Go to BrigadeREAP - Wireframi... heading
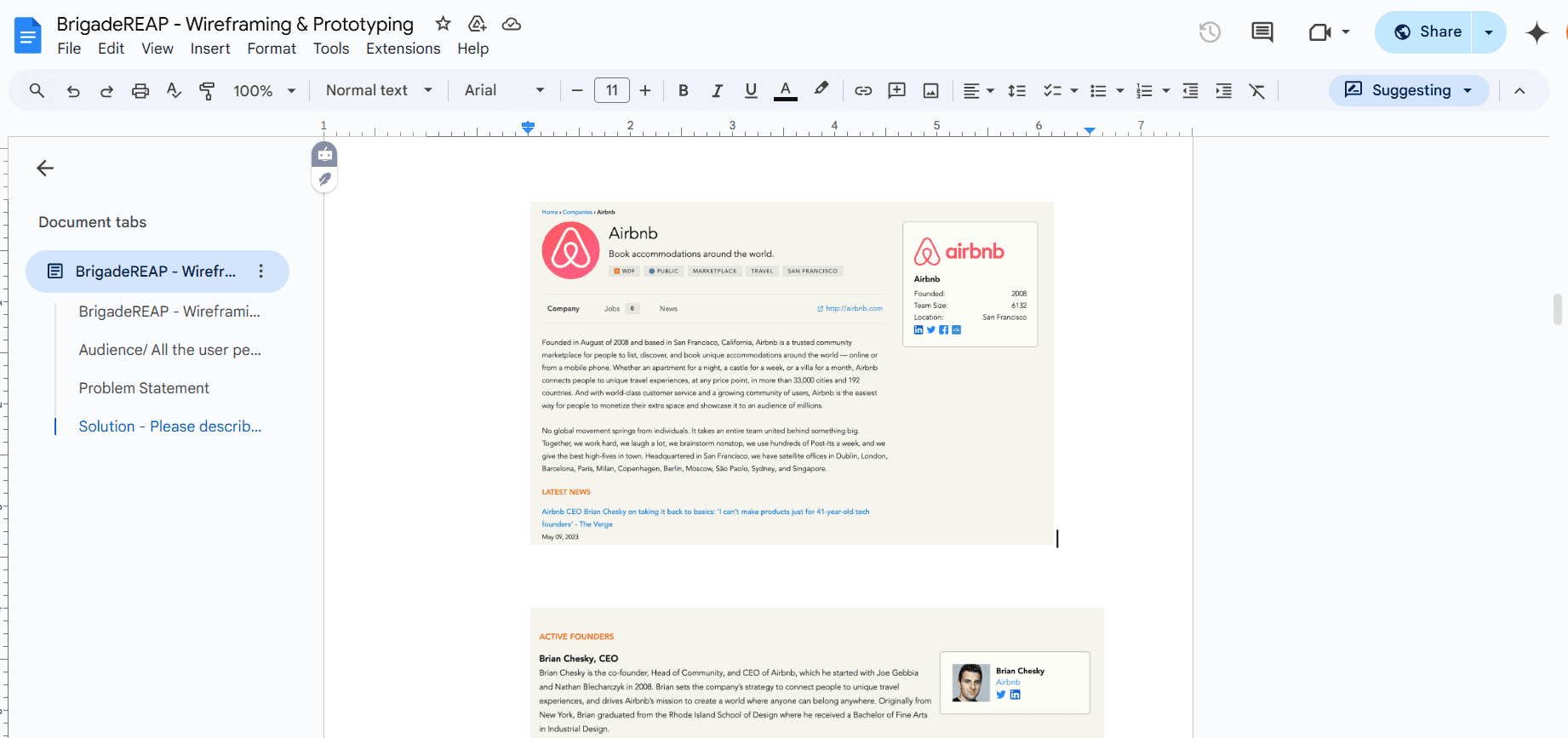Image resolution: width=1568 pixels, height=738 pixels. [x=169, y=312]
